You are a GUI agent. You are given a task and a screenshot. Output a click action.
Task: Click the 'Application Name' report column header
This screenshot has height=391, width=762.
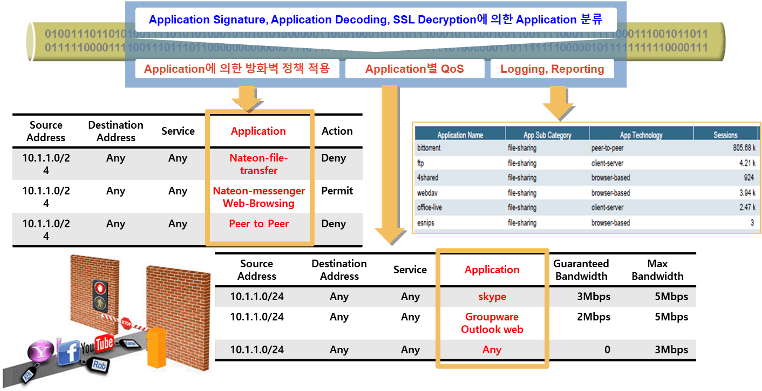[x=460, y=135]
